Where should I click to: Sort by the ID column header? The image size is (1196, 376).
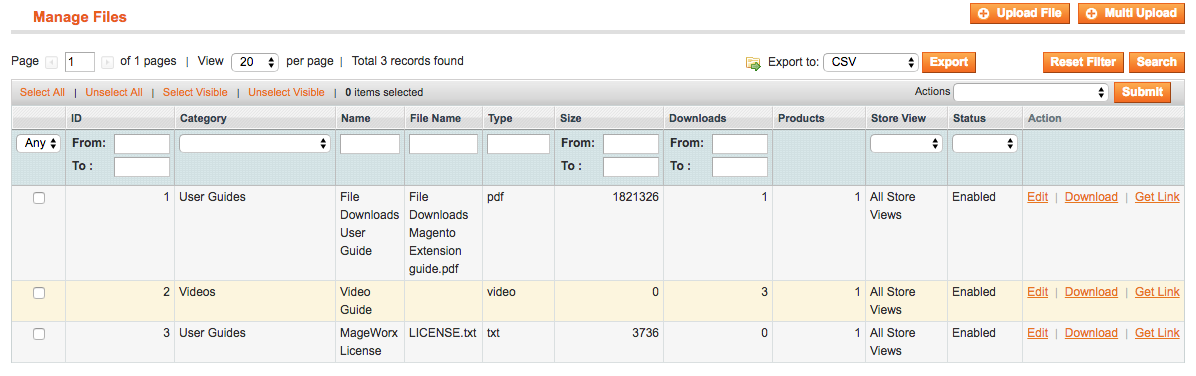[x=76, y=118]
